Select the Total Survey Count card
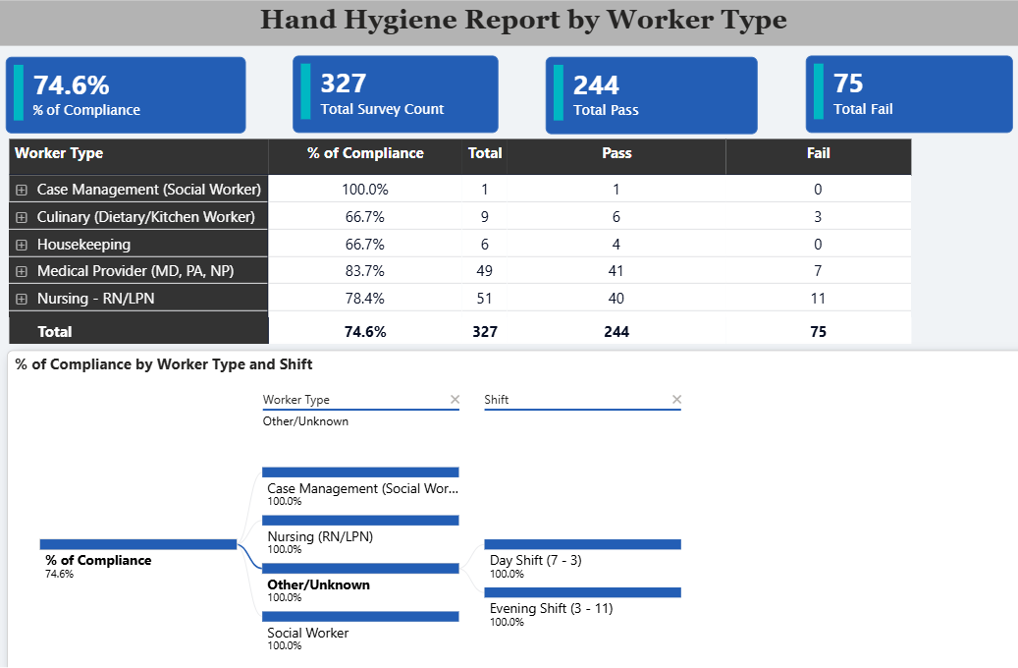 click(x=395, y=94)
